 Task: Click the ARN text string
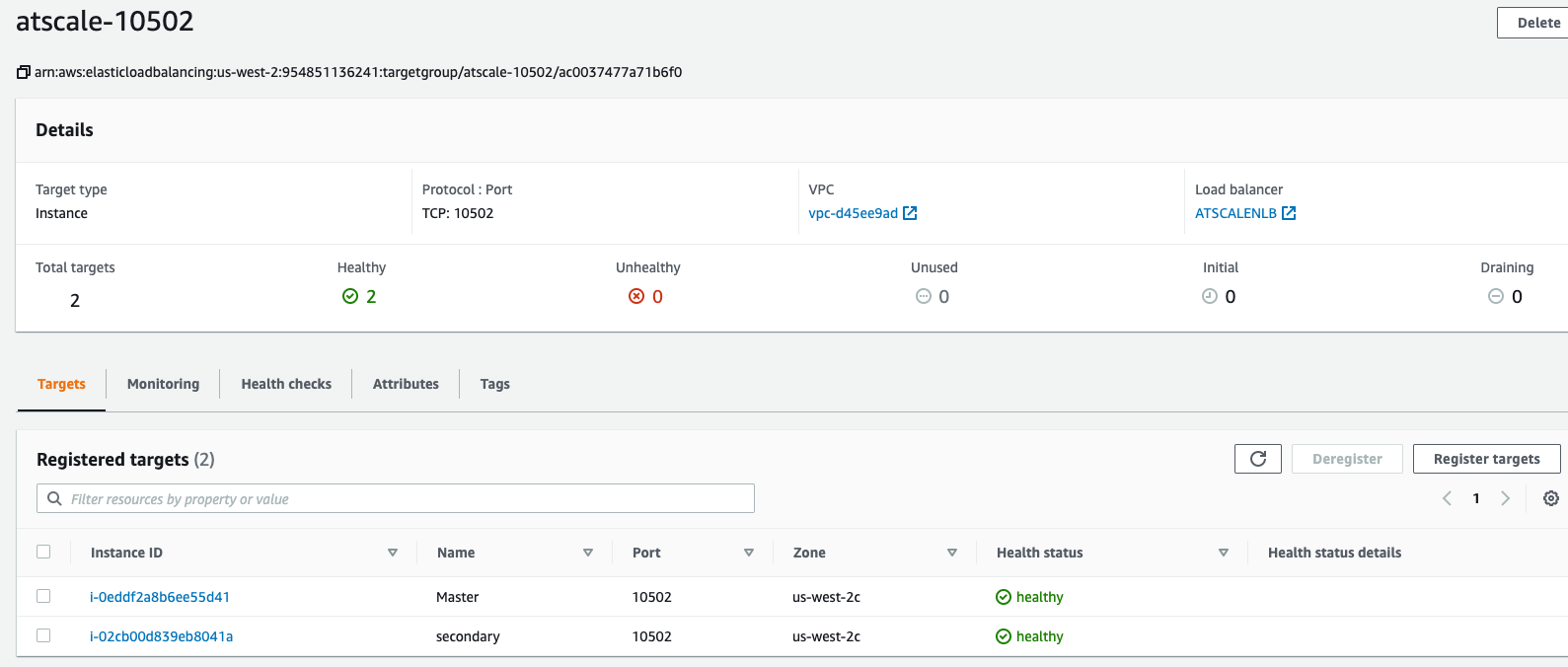click(358, 72)
